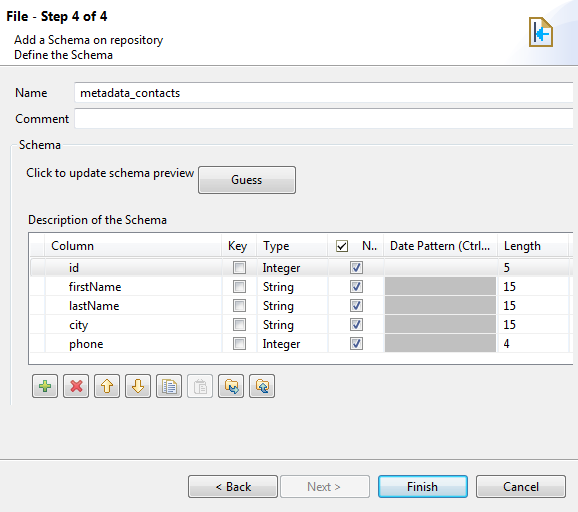The height and width of the screenshot is (512, 578).
Task: Move selected column down with arrow icon
Action: pos(138,386)
